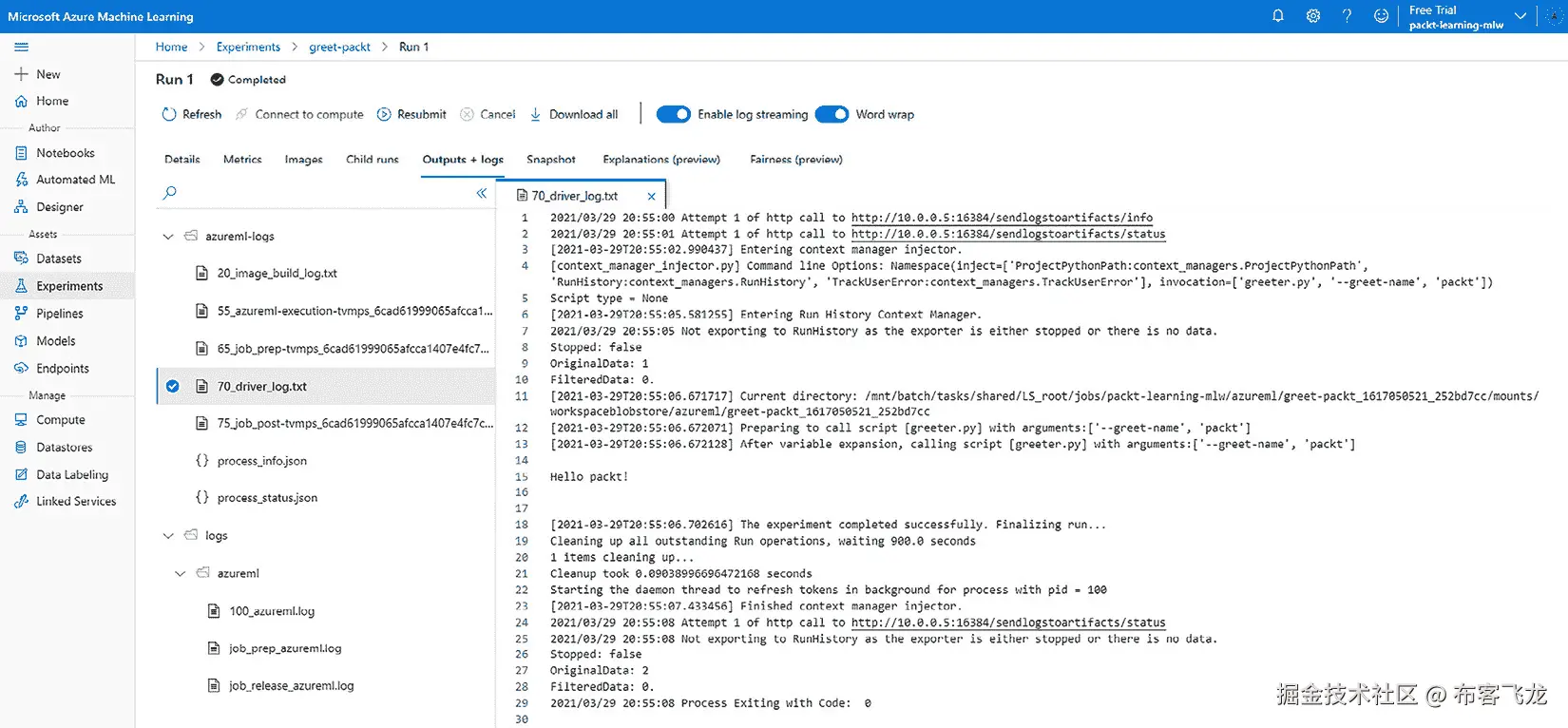Open Linked Services in sidebar
1568x728 pixels.
pos(66,502)
